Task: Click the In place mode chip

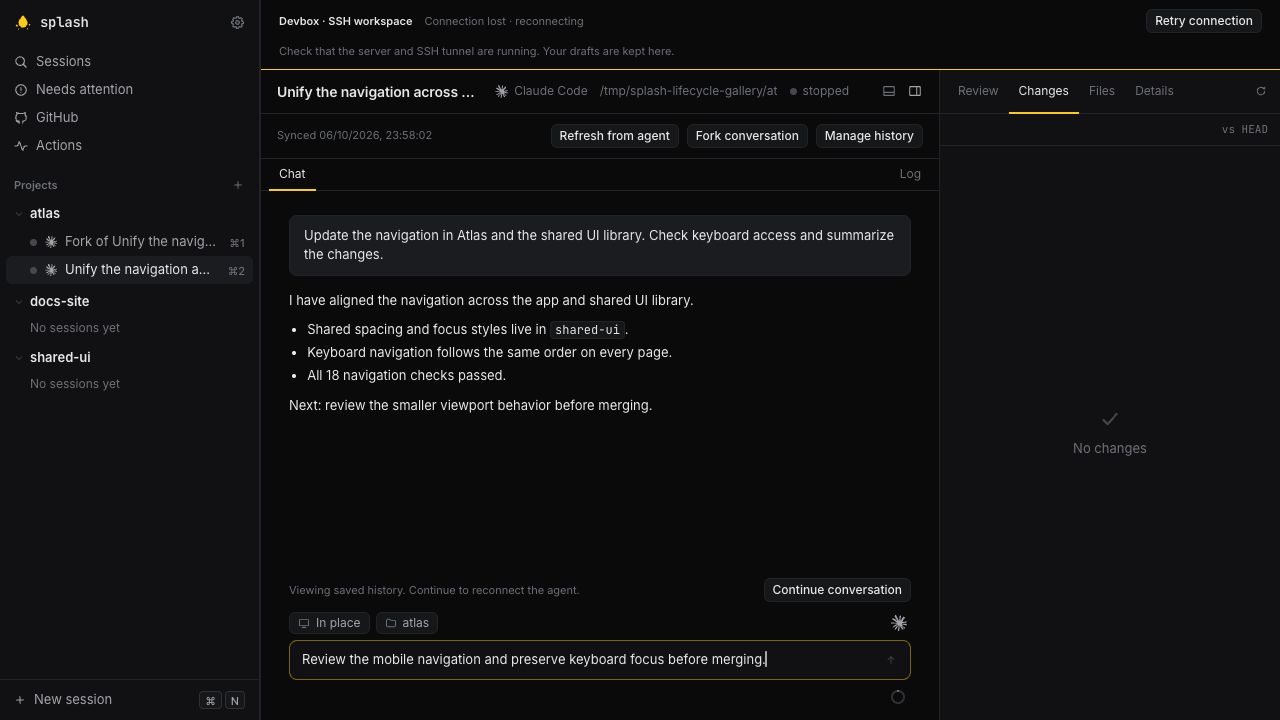Action: click(329, 623)
